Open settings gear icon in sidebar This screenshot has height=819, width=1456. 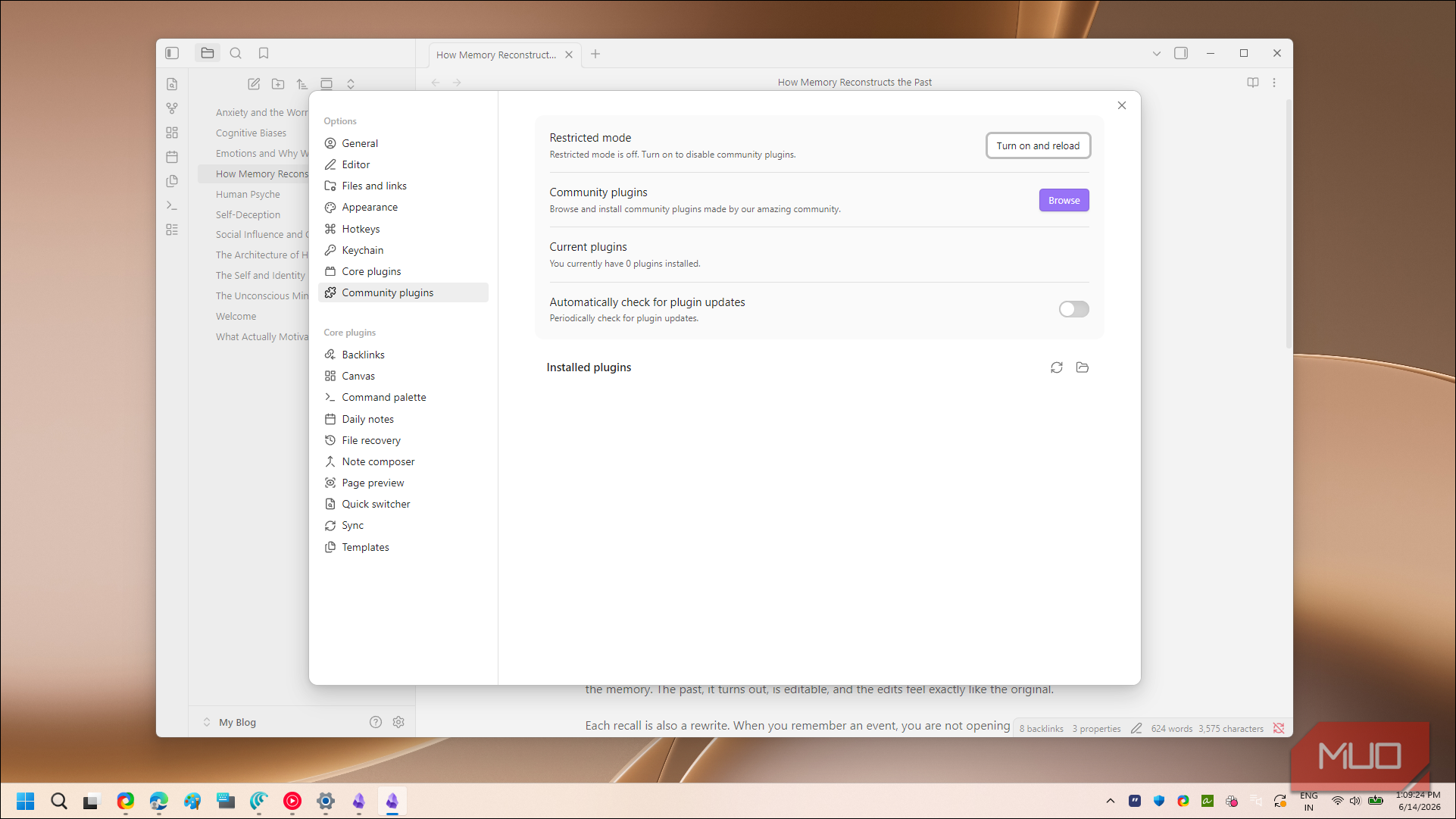[398, 722]
